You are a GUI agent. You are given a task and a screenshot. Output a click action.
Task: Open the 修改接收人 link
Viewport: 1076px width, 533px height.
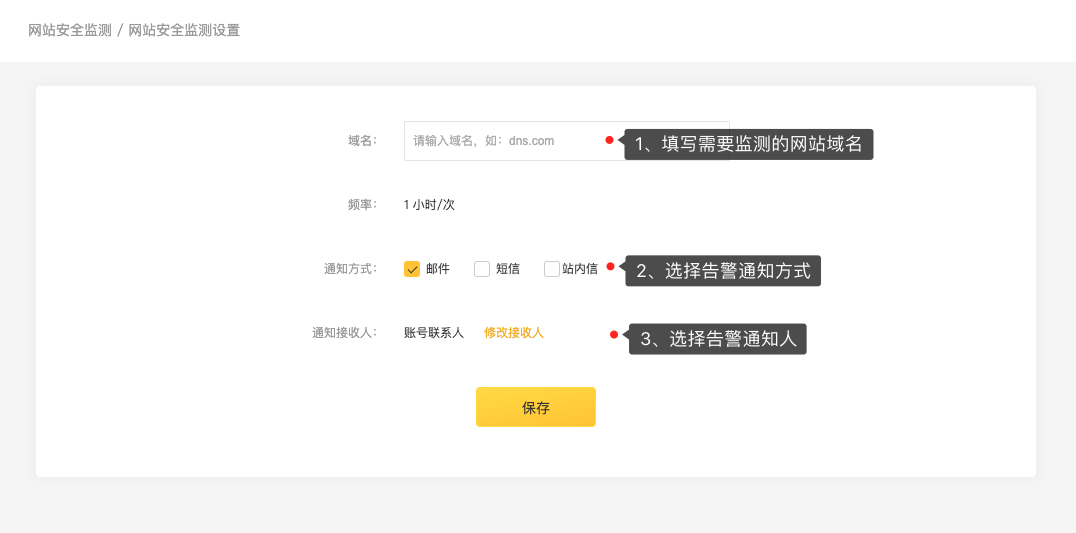click(x=514, y=333)
